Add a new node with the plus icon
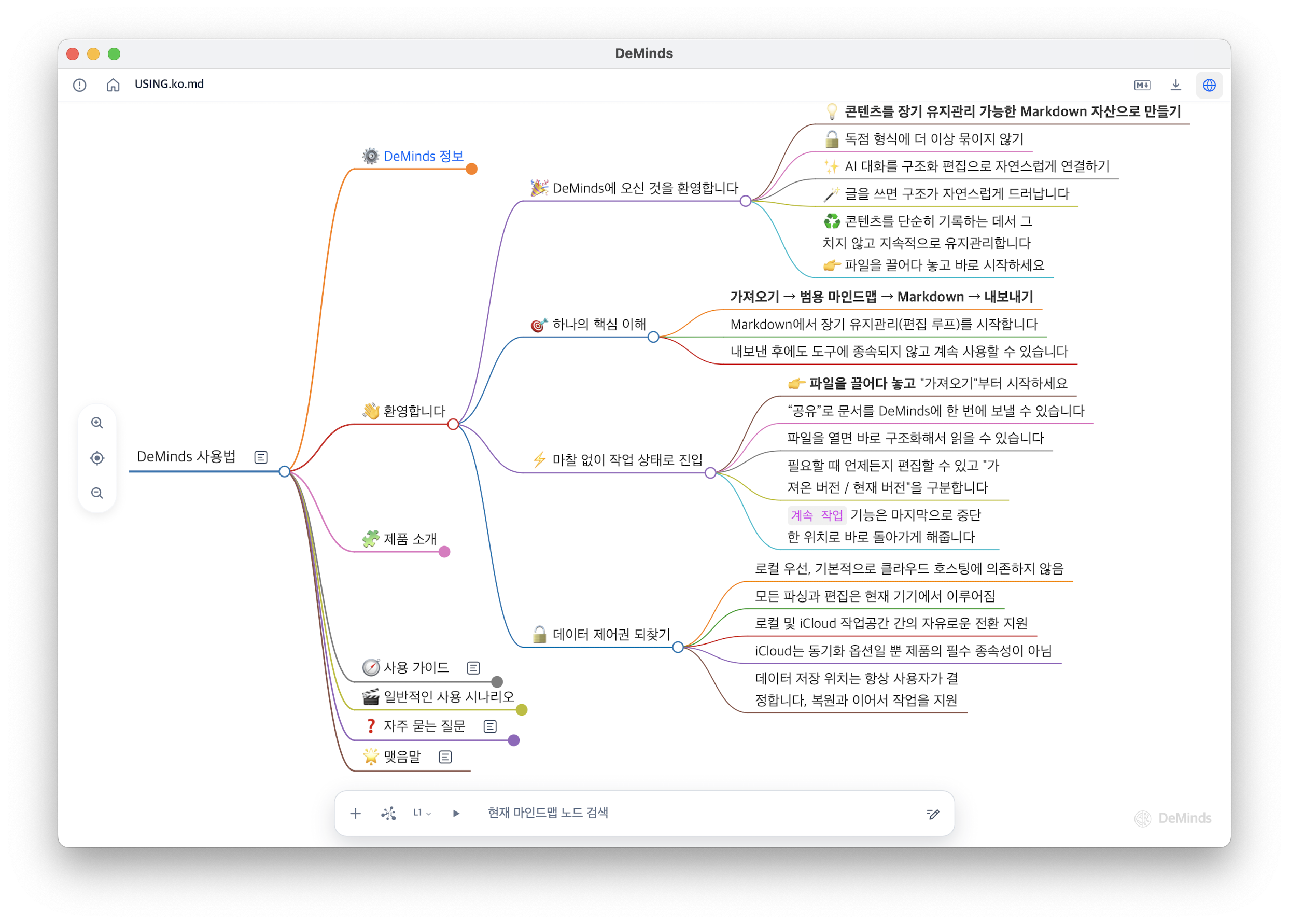This screenshot has height=924, width=1289. [x=356, y=814]
